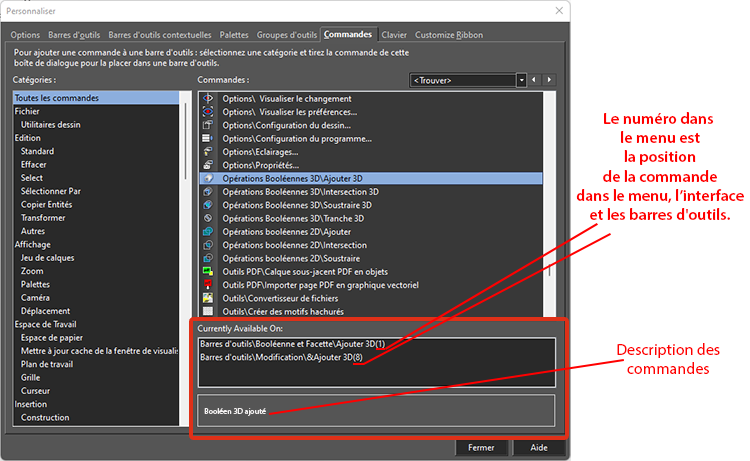Click the 2D Intersection boolean icon

coord(208,245)
